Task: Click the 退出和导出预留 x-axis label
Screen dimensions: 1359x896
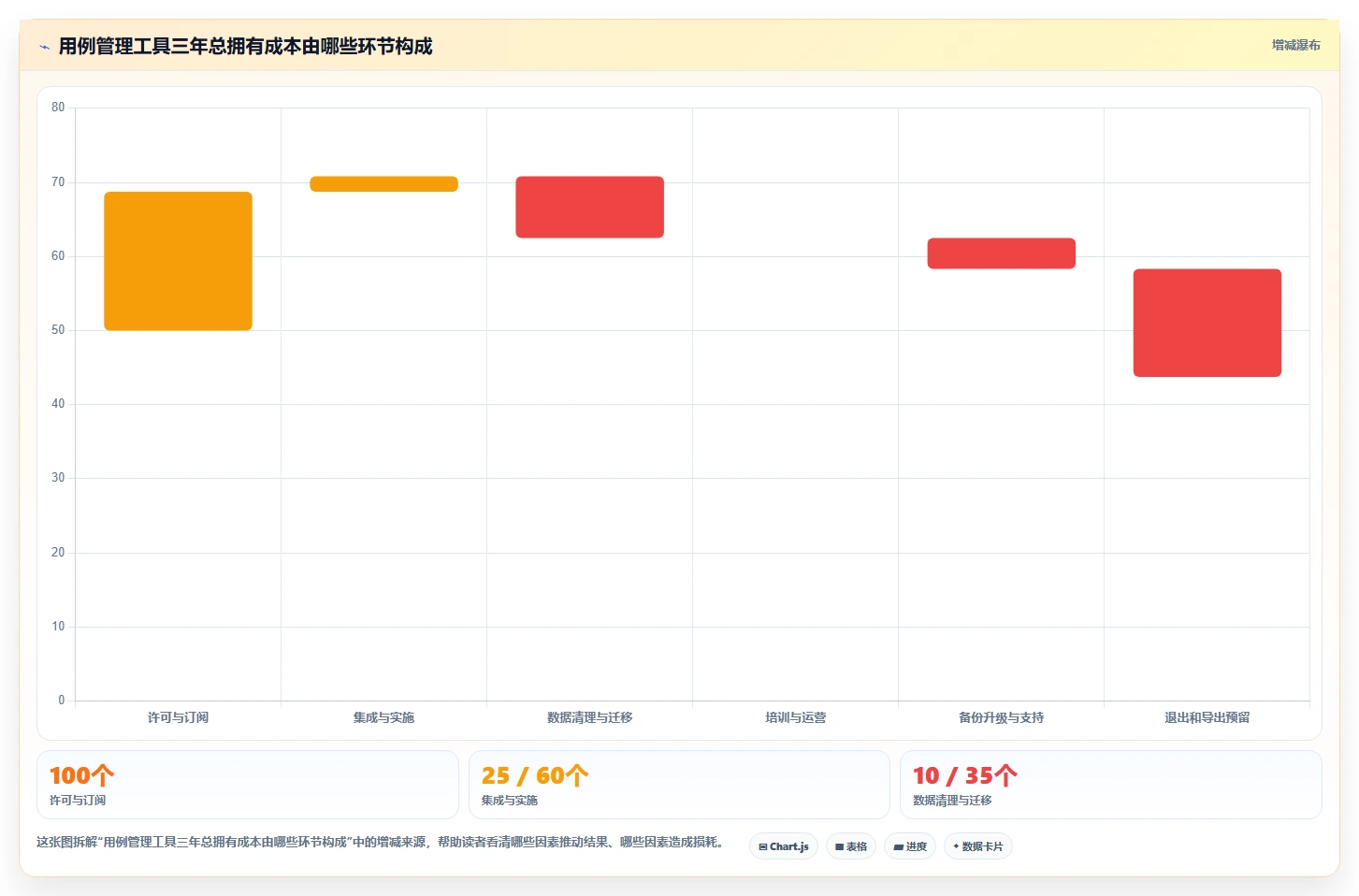Action: click(x=1207, y=717)
